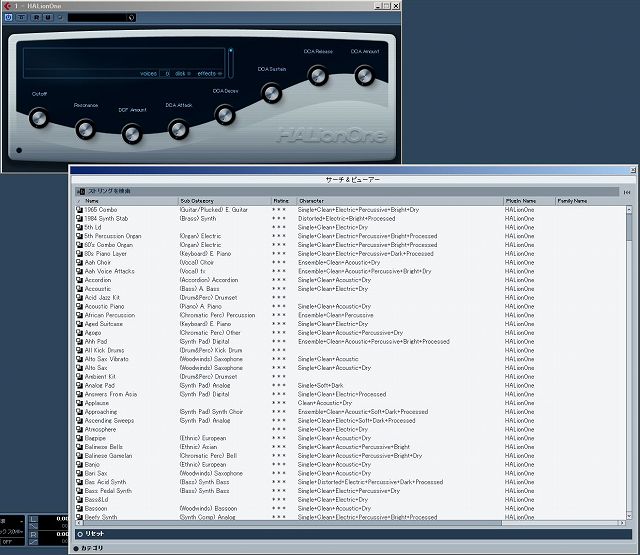
Task: Select the Answers From Asia preset name
Action: tap(111, 394)
